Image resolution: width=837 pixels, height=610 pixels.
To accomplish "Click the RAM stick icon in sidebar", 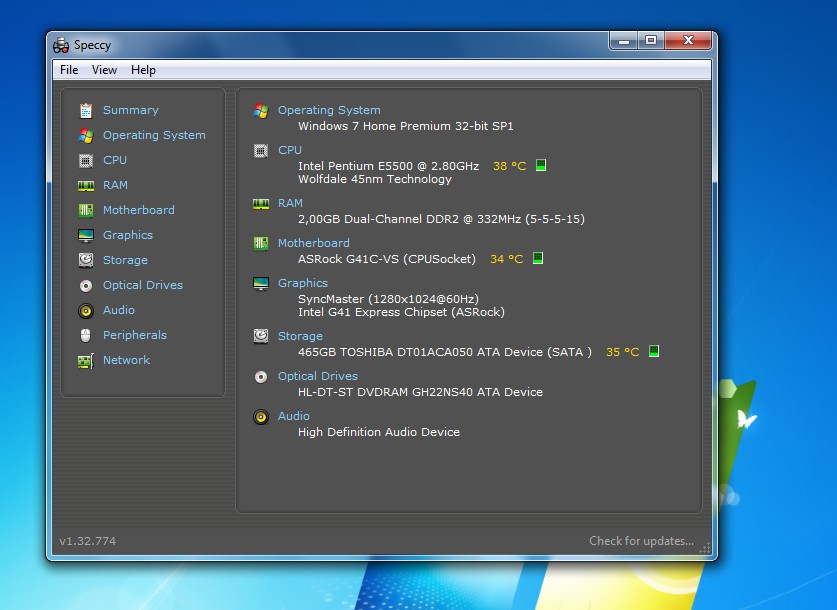I will coord(85,185).
